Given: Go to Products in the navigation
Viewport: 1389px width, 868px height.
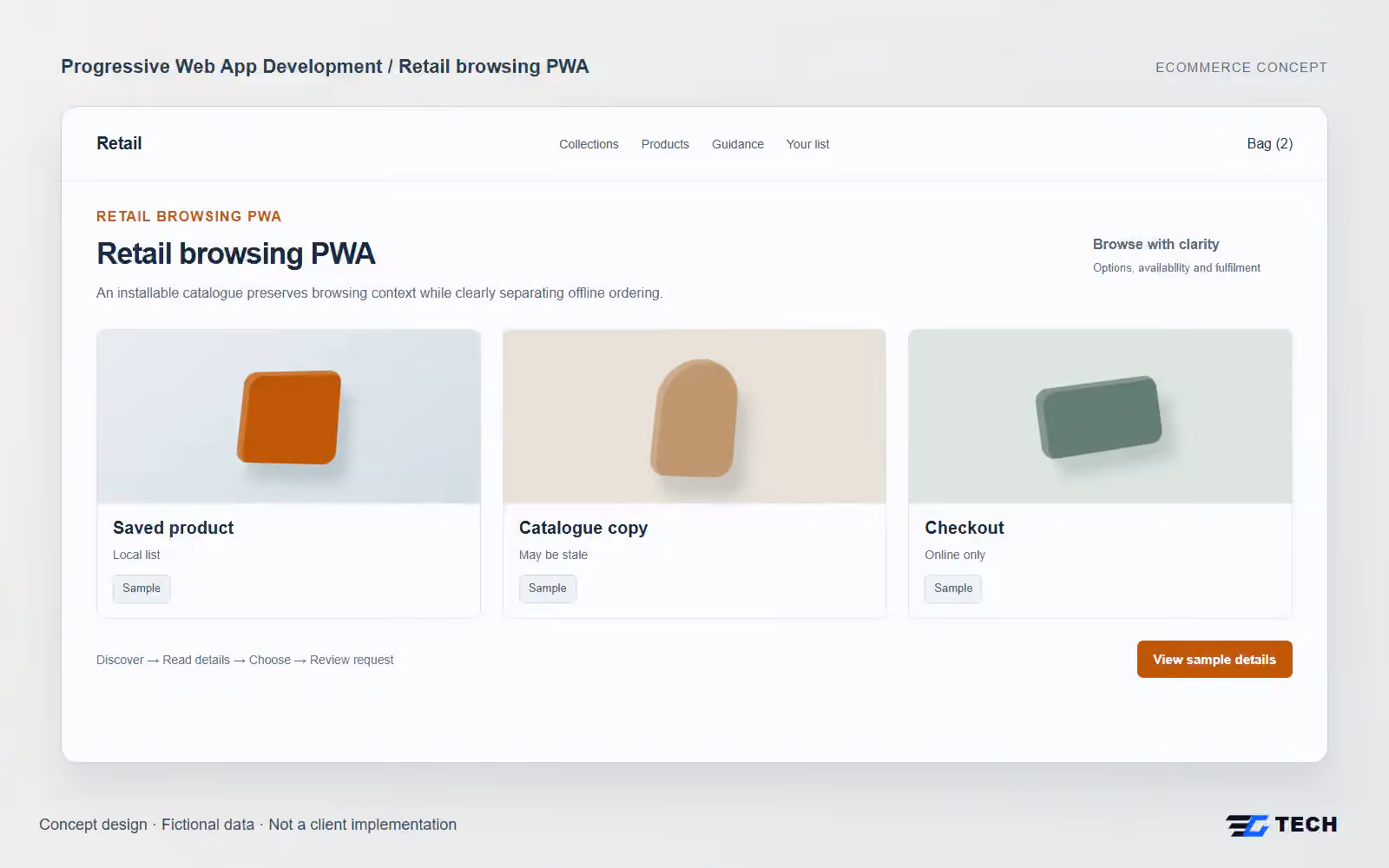Looking at the screenshot, I should (665, 144).
